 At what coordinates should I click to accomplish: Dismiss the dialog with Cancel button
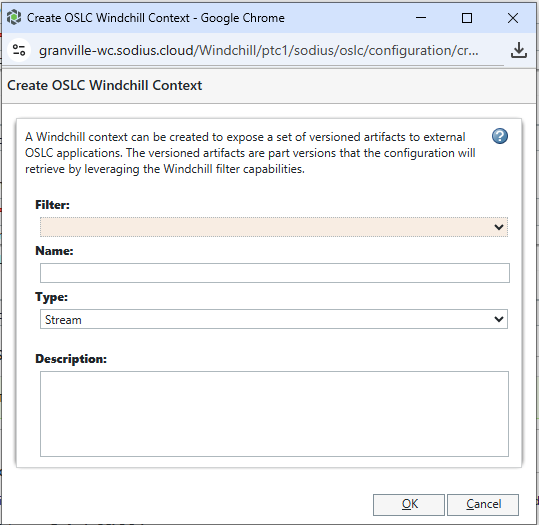point(483,505)
